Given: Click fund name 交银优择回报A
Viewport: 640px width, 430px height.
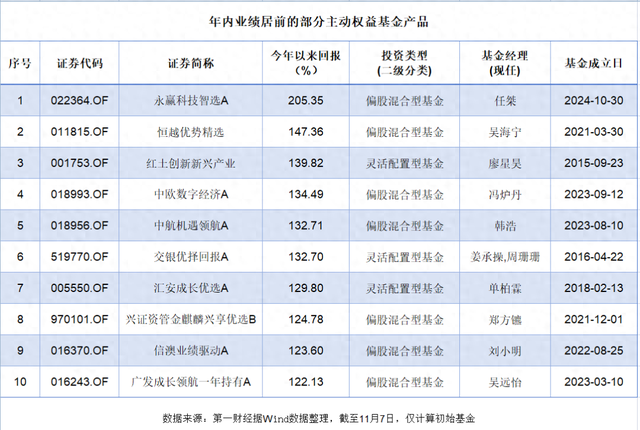Looking at the screenshot, I should (191, 257).
